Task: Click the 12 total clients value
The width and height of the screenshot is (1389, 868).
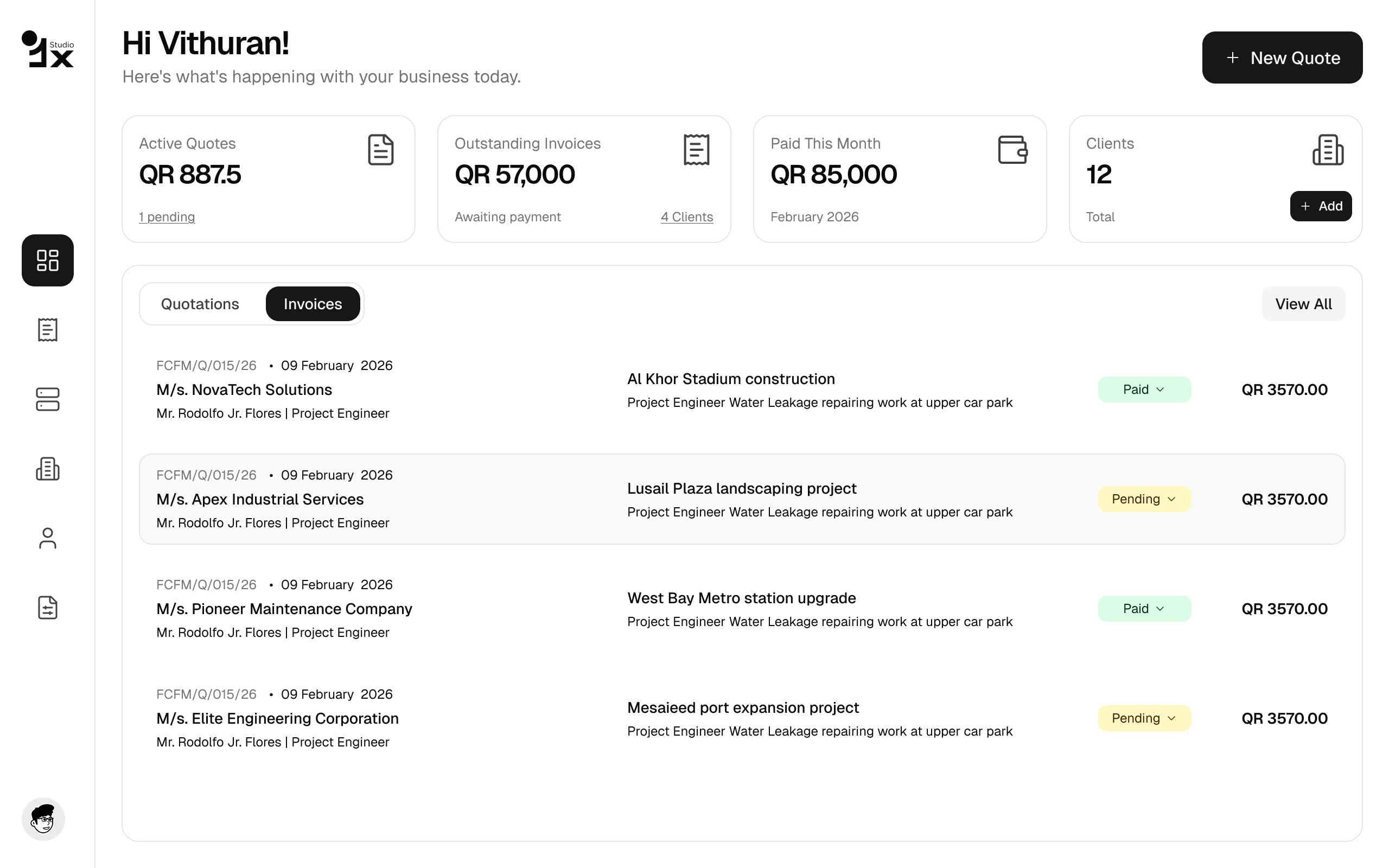Action: [x=1099, y=175]
